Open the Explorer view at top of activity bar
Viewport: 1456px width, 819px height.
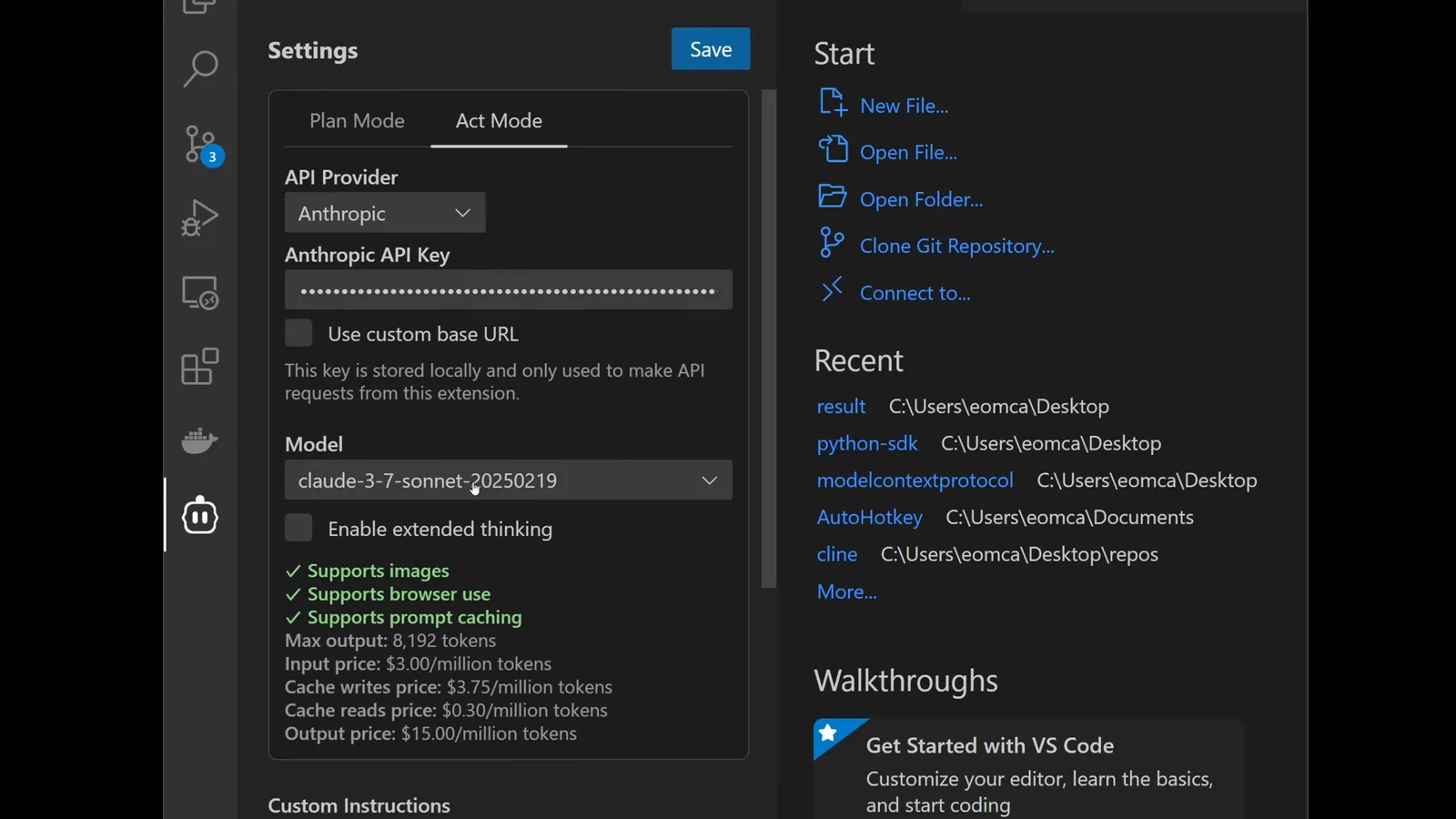click(200, 7)
